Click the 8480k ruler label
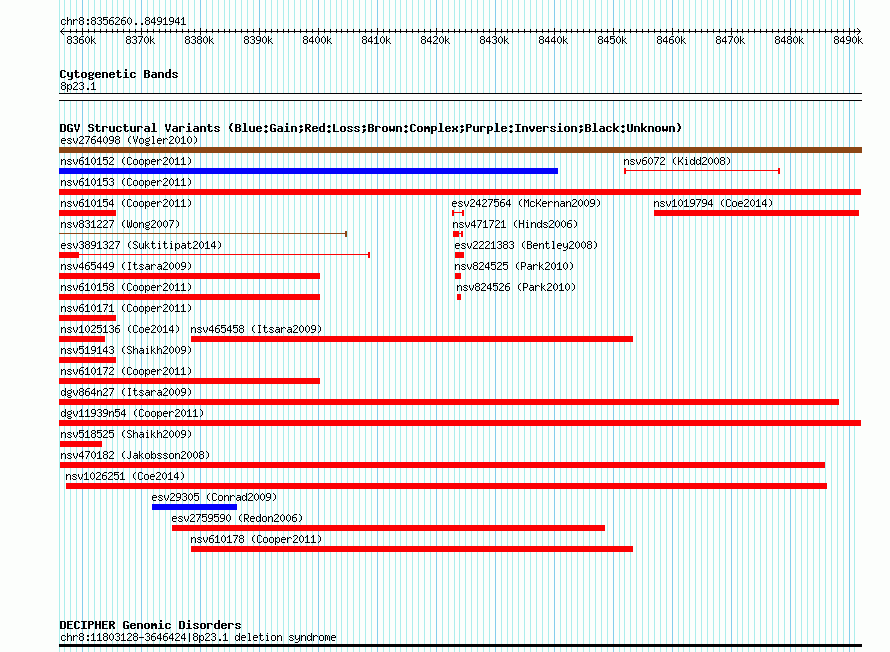 [790, 40]
